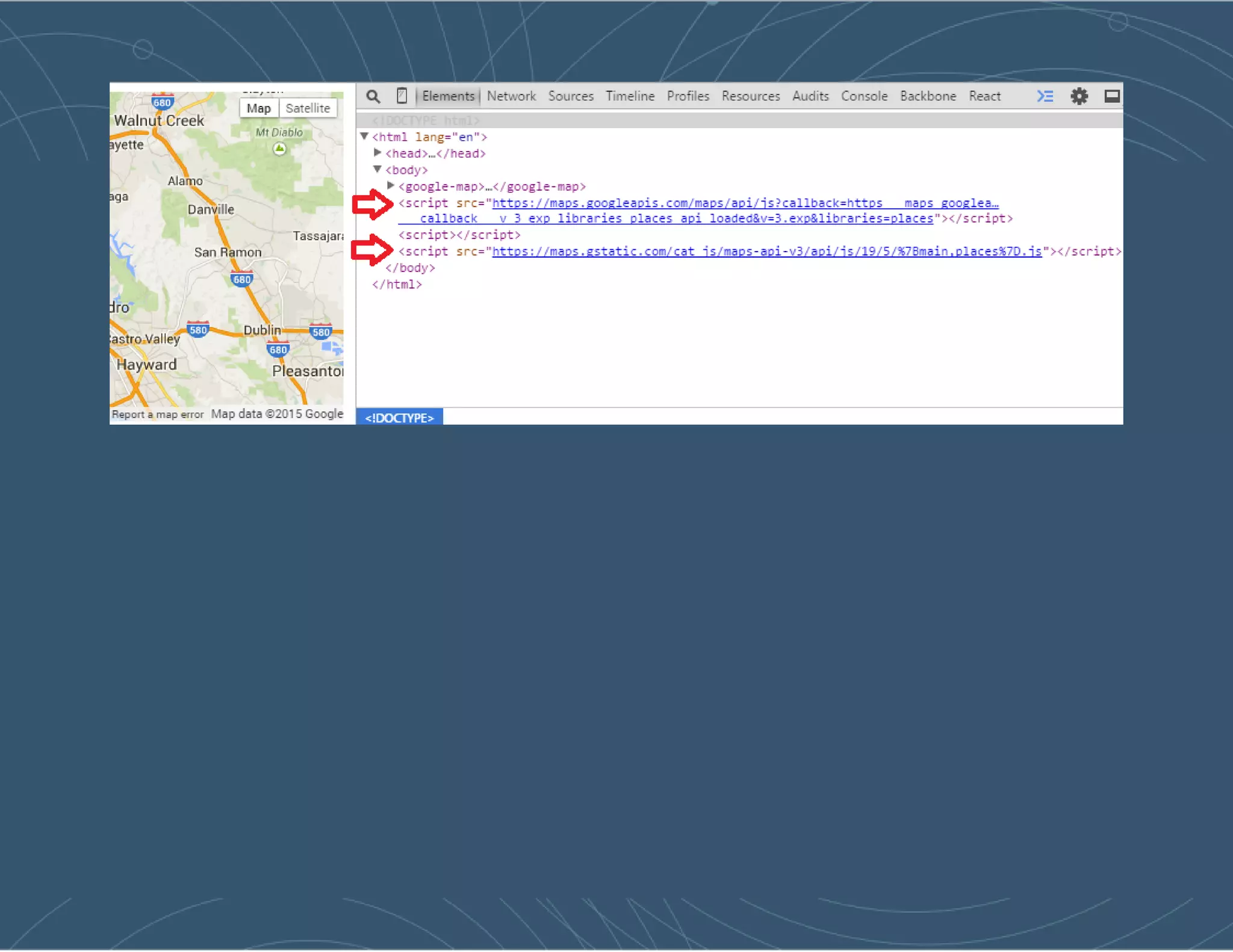Click the Mt Diablo park marker
This screenshot has width=1233, height=952.
point(279,149)
